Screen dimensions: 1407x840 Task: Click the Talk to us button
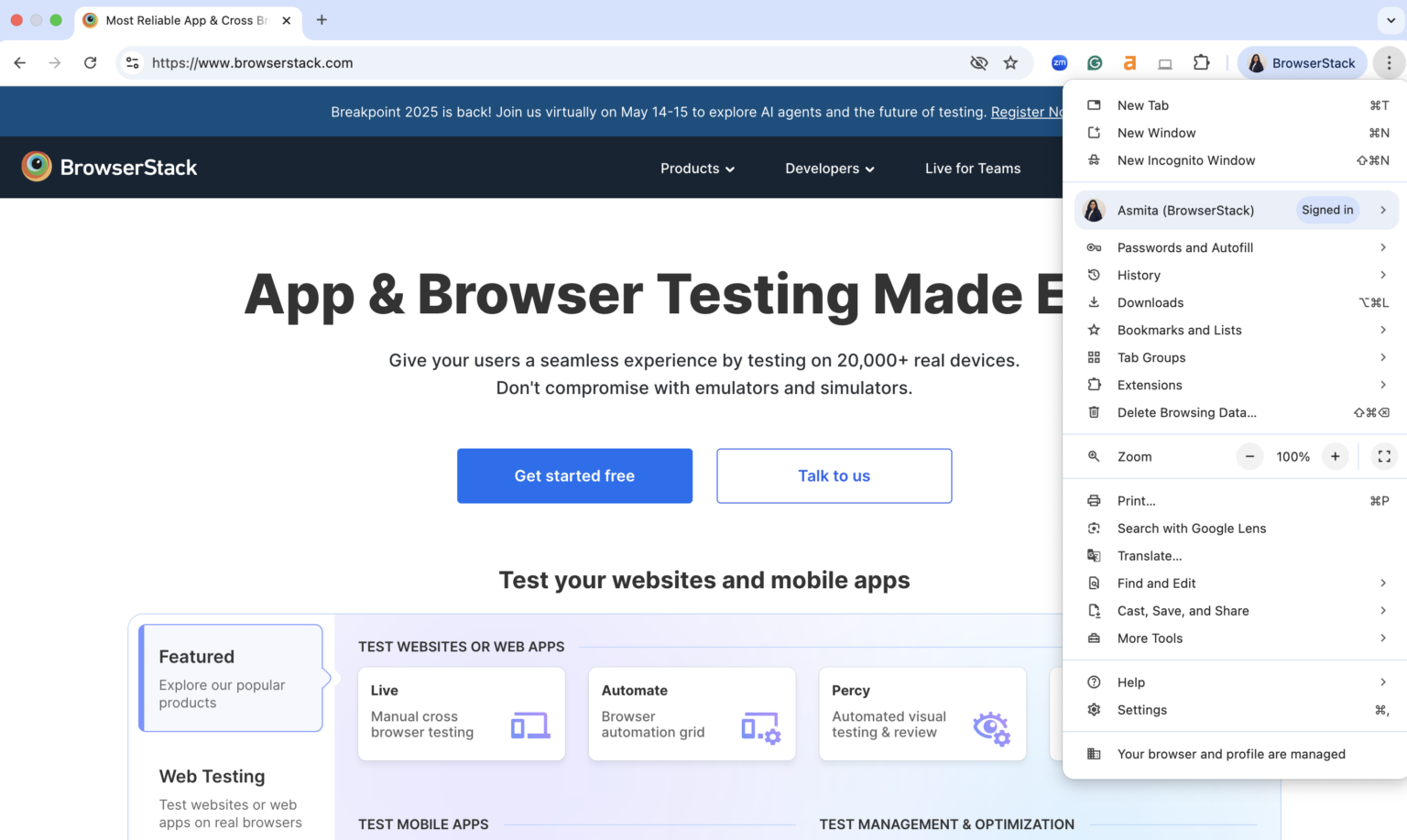point(834,475)
